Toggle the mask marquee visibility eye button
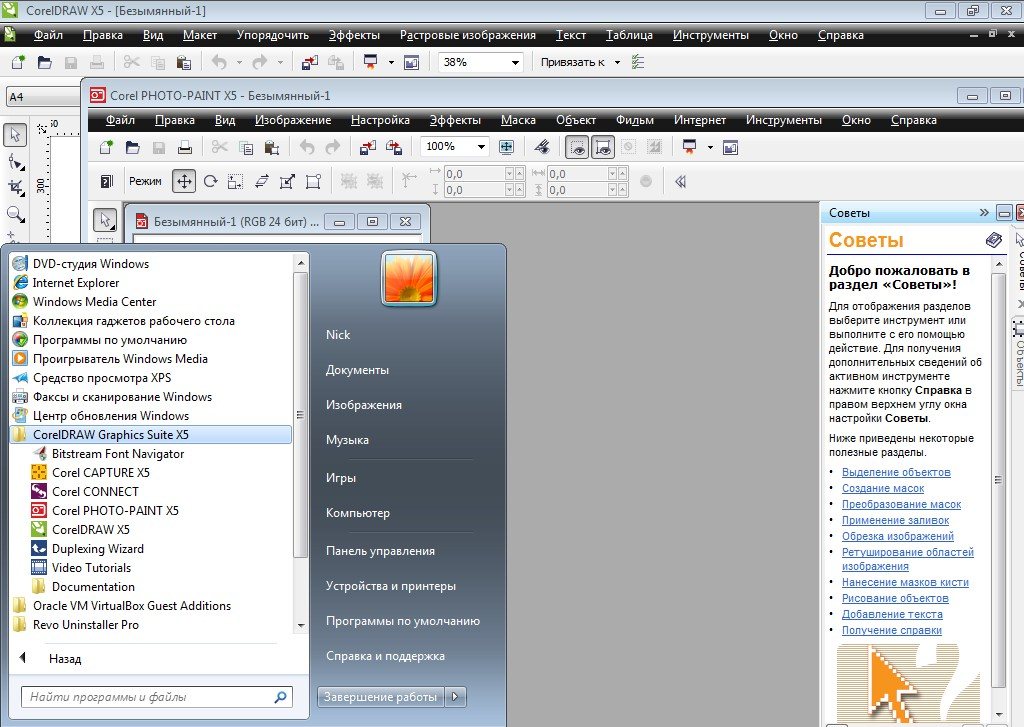Screen dimensions: 1024x727 tap(577, 147)
